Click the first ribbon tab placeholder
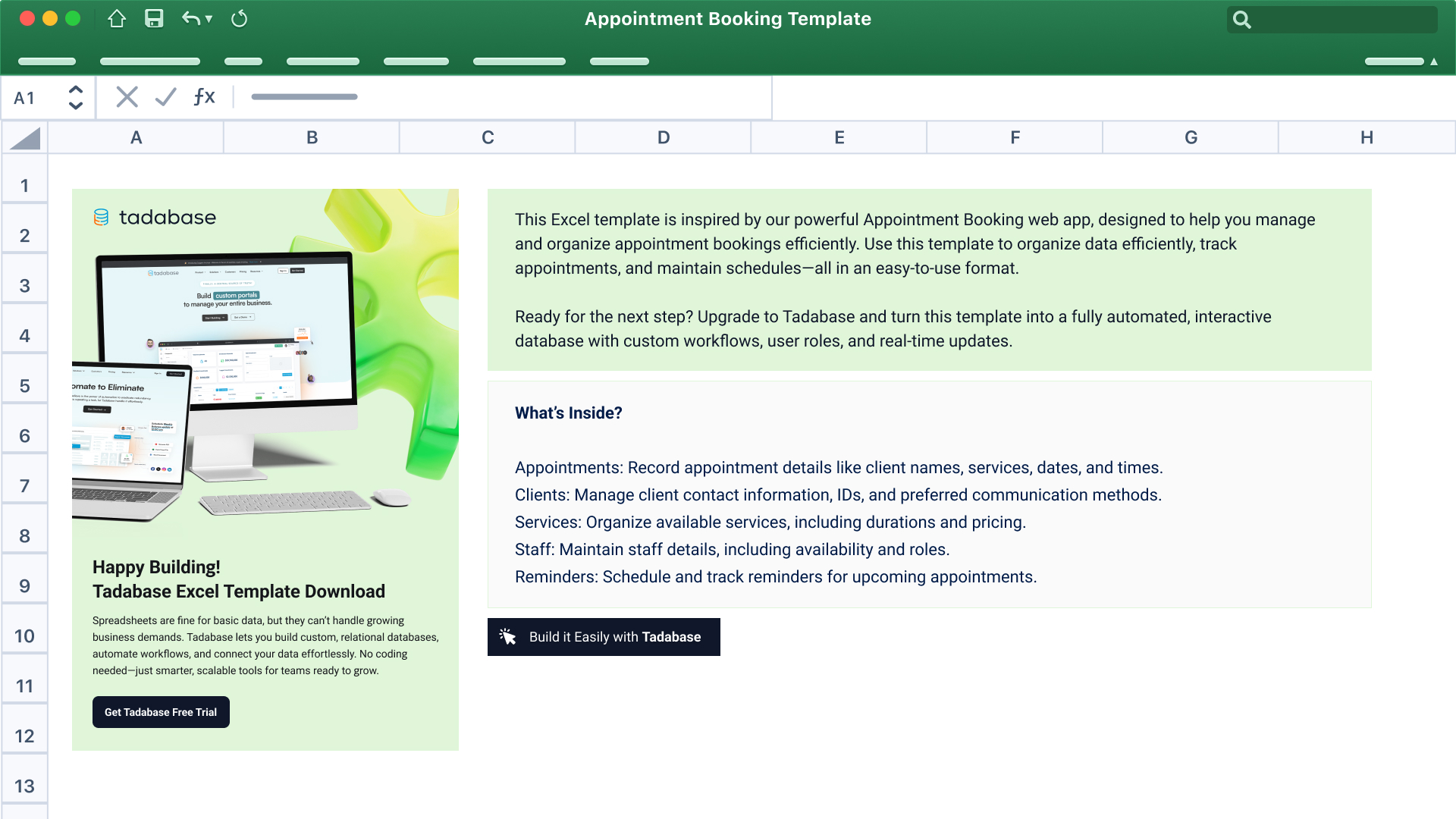The image size is (1456, 819). point(47,61)
